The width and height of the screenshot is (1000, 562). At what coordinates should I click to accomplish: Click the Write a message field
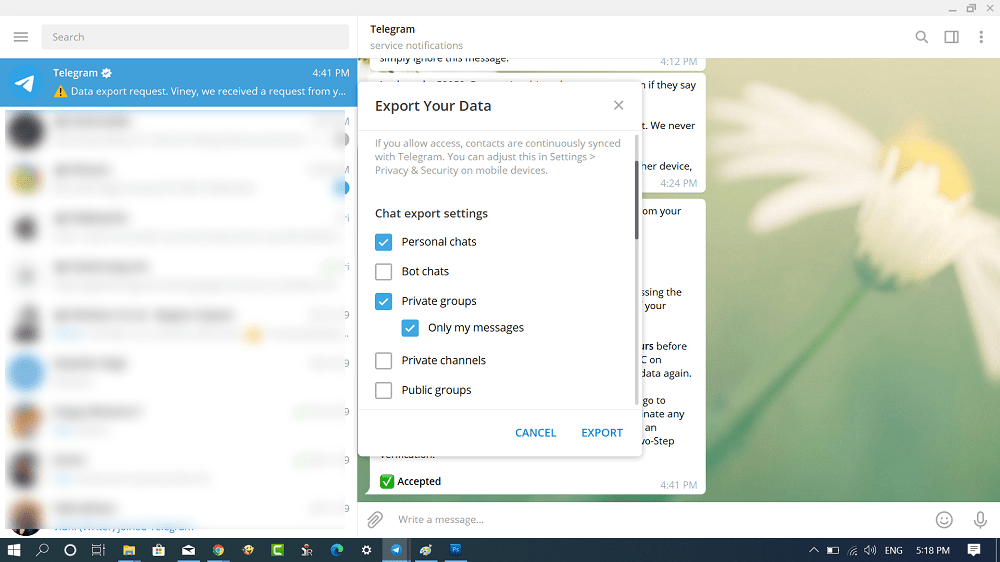(x=660, y=519)
